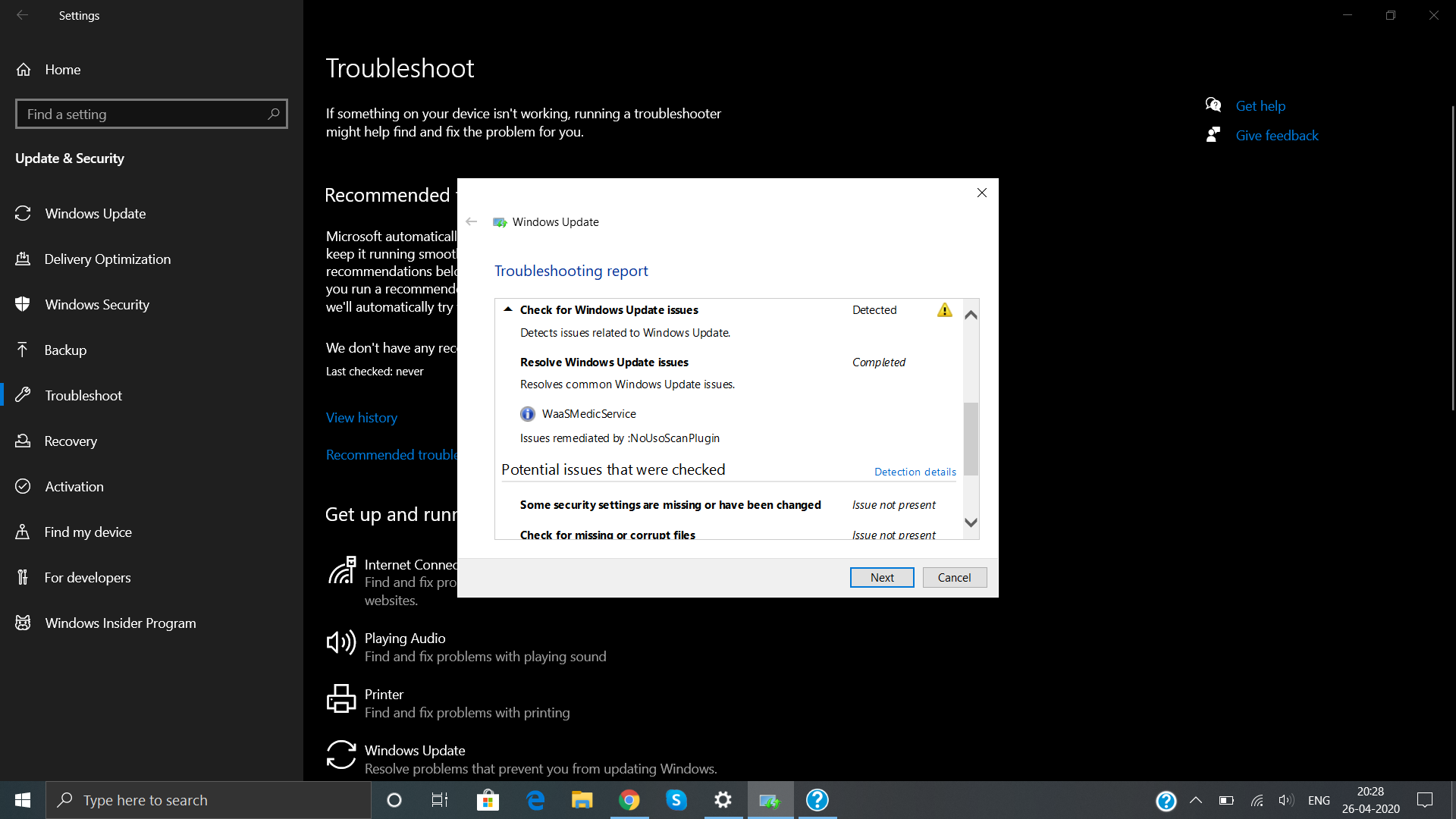Navigate to Home in the sidebar
The width and height of the screenshot is (1456, 819).
point(62,69)
